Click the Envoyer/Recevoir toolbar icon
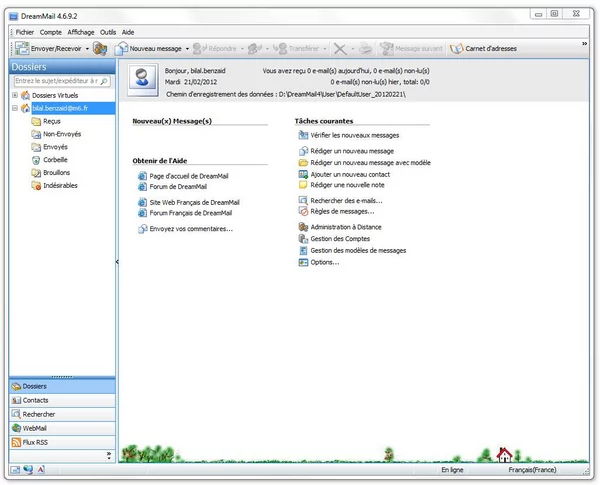 [22, 49]
